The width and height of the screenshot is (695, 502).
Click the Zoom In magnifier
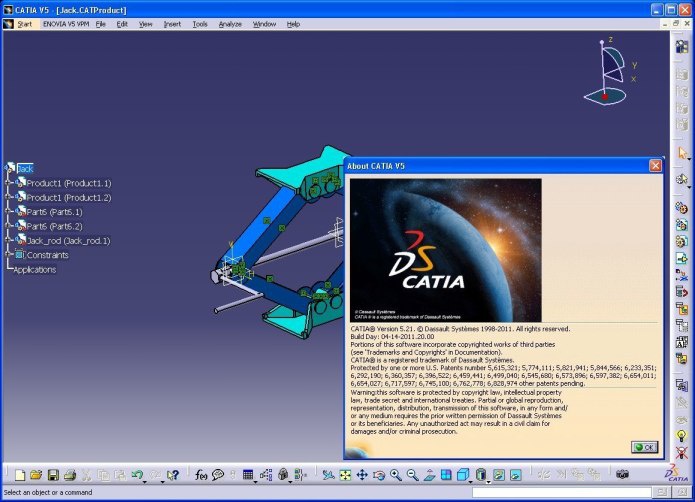tap(395, 475)
